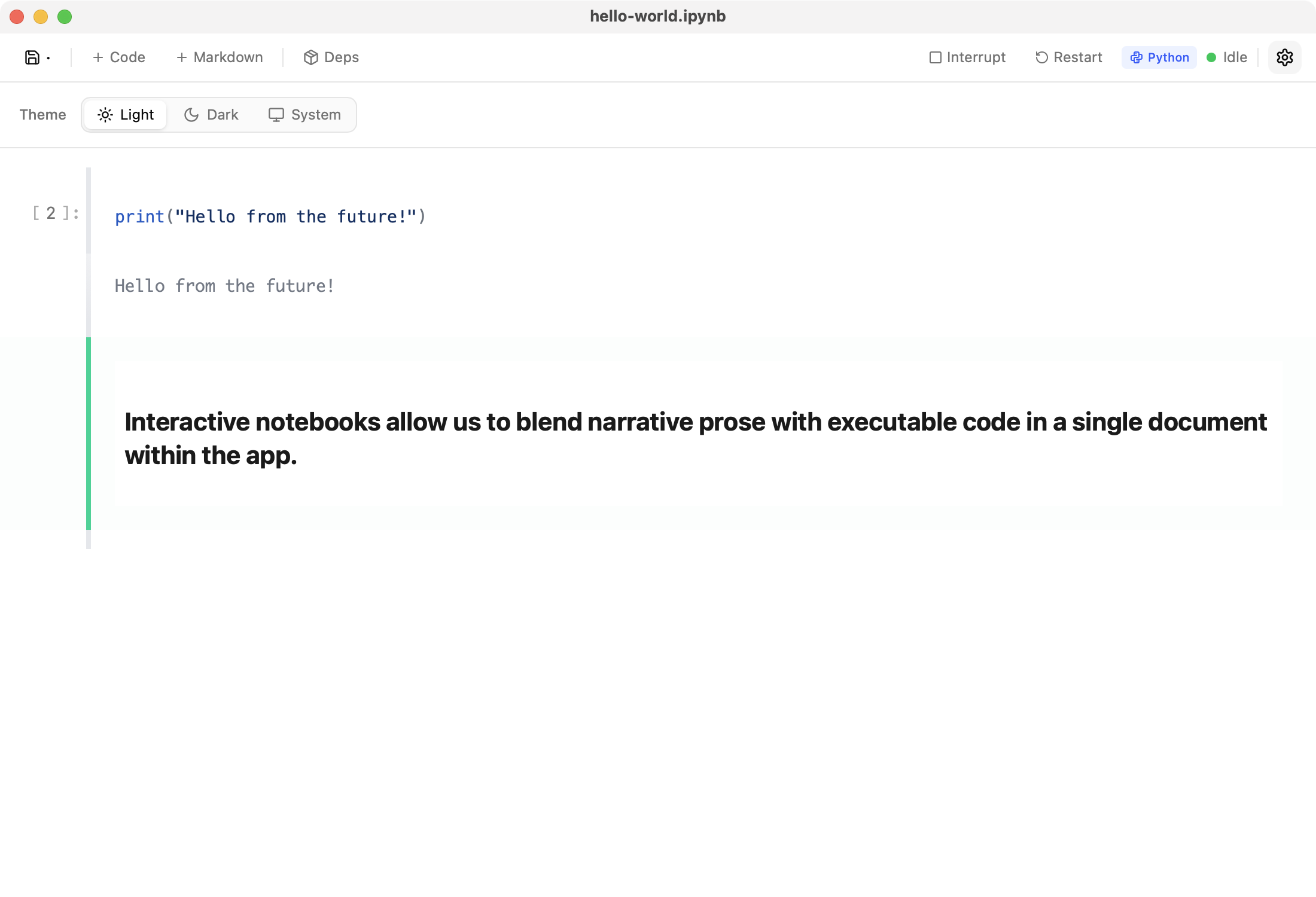Click the Restart toolbar label

coord(1077,57)
